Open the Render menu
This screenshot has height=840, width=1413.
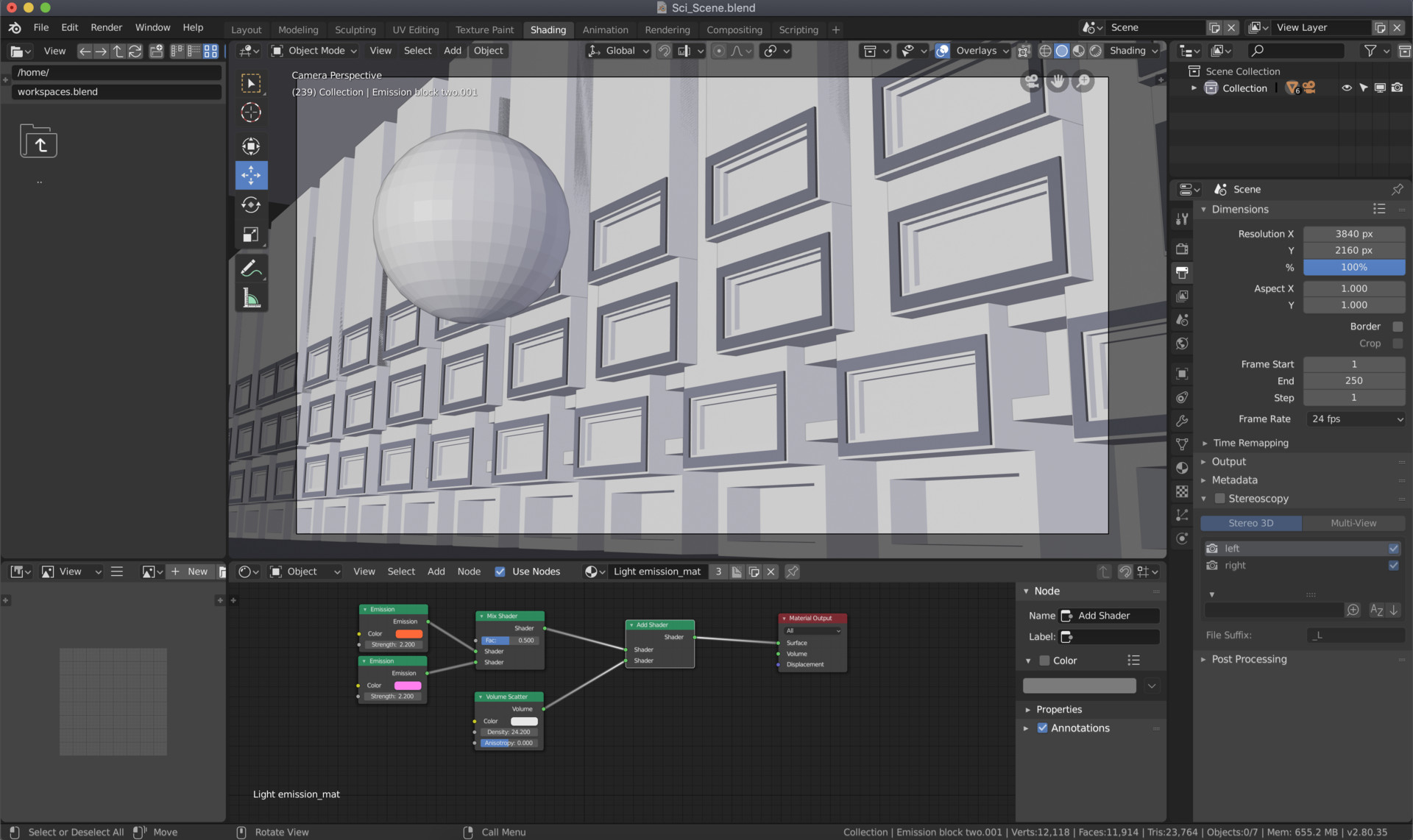click(106, 27)
